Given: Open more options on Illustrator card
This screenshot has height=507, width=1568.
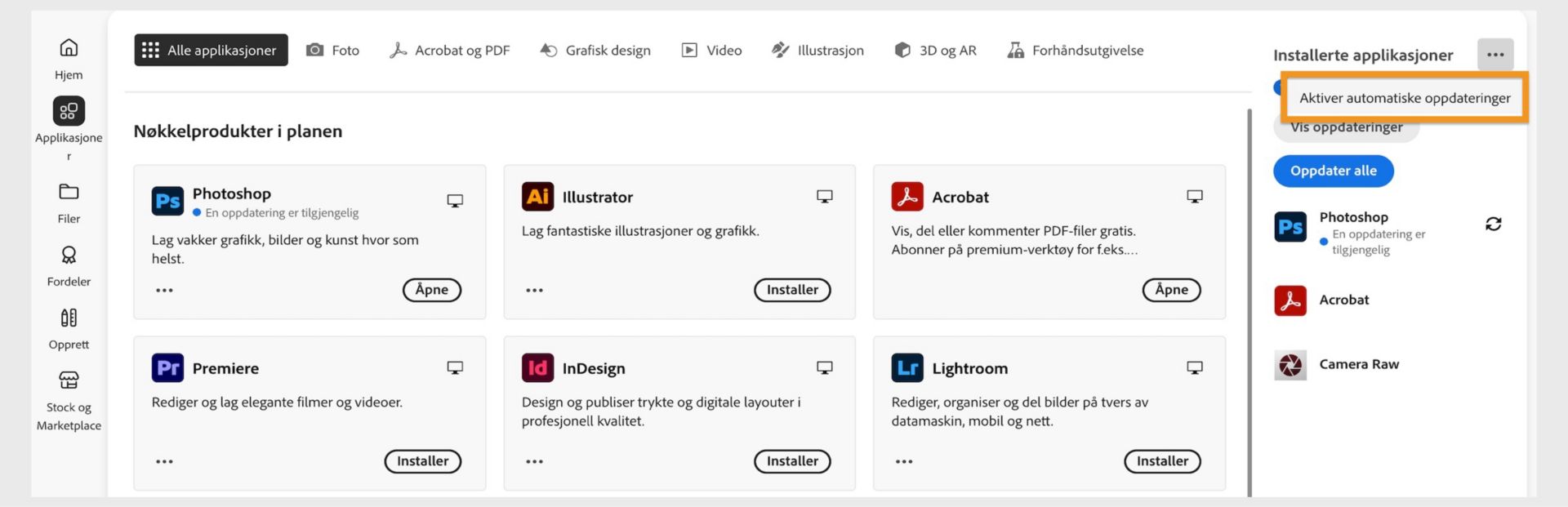Looking at the screenshot, I should (x=534, y=290).
